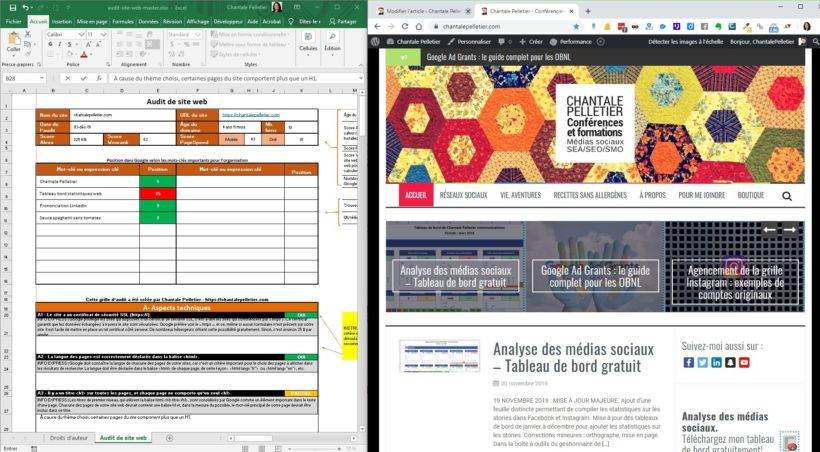820x452 pixels.
Task: Cut selection with the scissors icon
Action: pos(28,35)
